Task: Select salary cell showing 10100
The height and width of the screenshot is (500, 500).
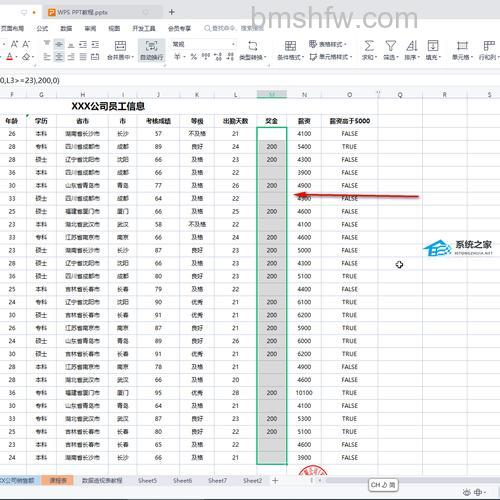Action: (304, 393)
